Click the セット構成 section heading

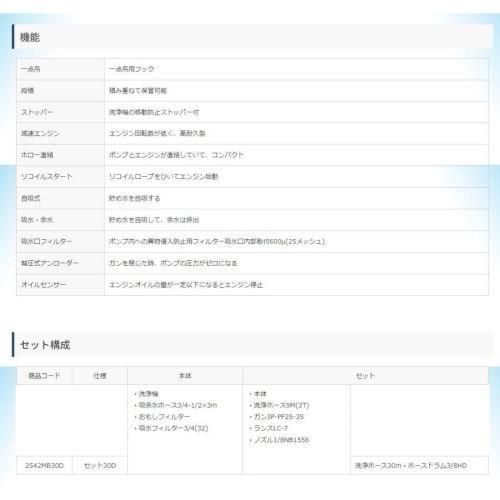tap(45, 345)
